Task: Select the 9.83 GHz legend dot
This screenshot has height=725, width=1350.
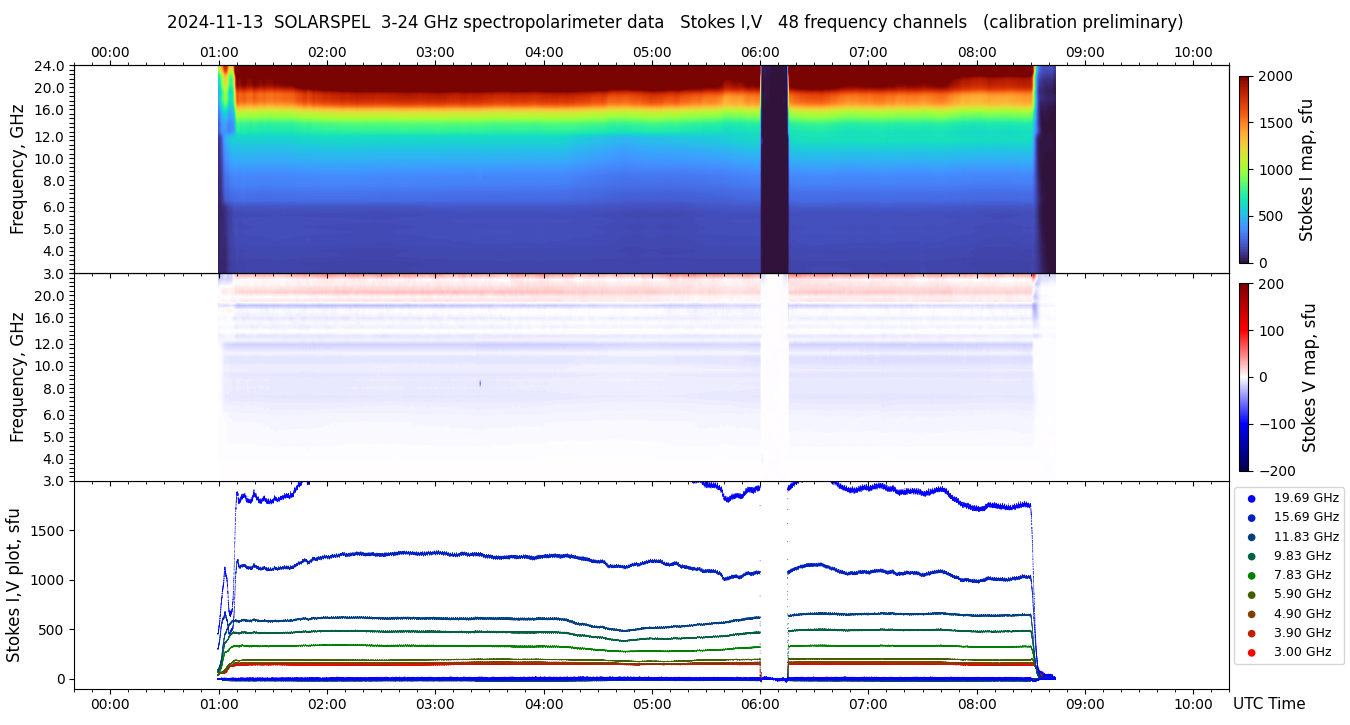Action: tap(1251, 556)
